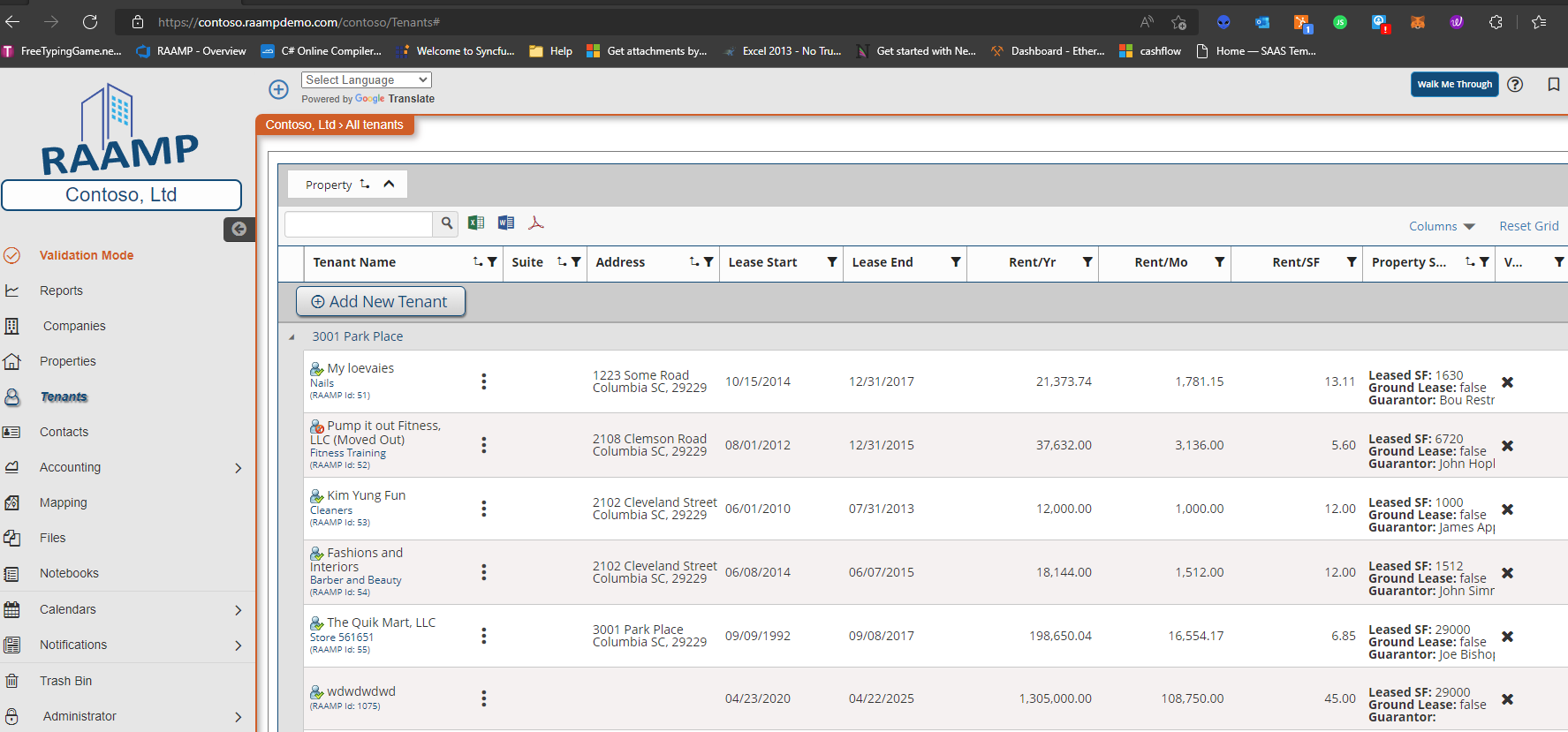Screen dimensions: 1568x732
Task: Open the help question mark icon
Action: 1515,85
